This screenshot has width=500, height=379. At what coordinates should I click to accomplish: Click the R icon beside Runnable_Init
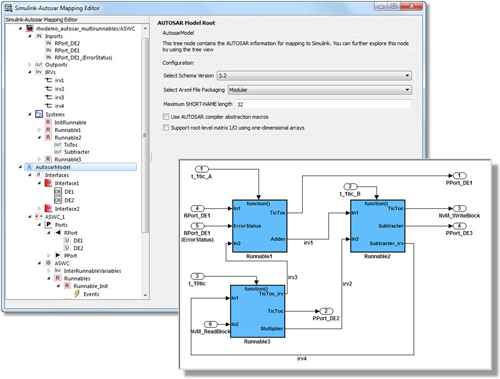(x=67, y=286)
